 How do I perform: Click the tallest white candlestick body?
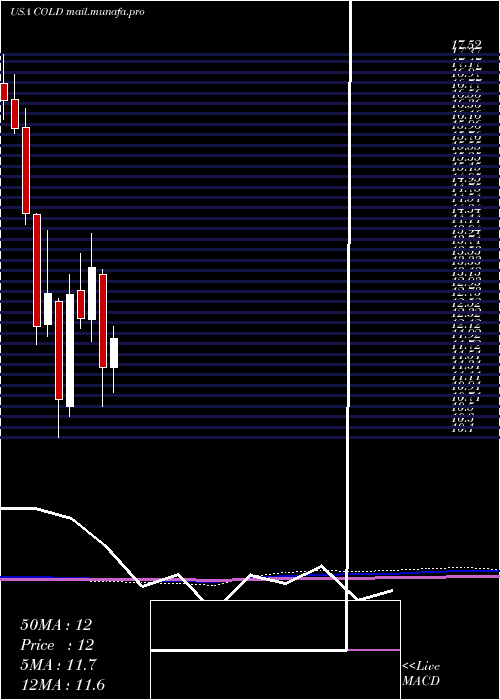(x=70, y=350)
